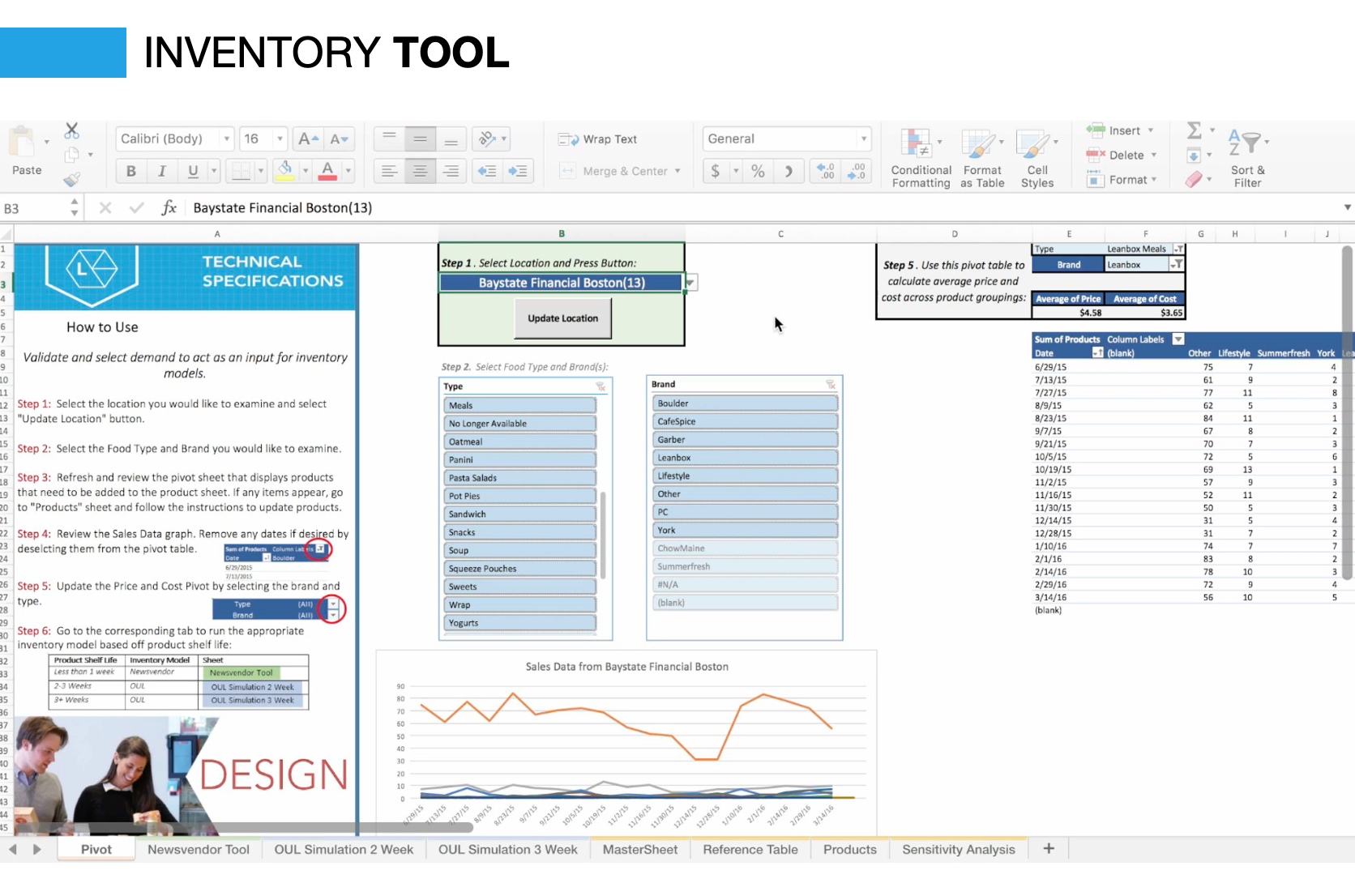
Task: Click the formula cancel X icon
Action: point(105,208)
